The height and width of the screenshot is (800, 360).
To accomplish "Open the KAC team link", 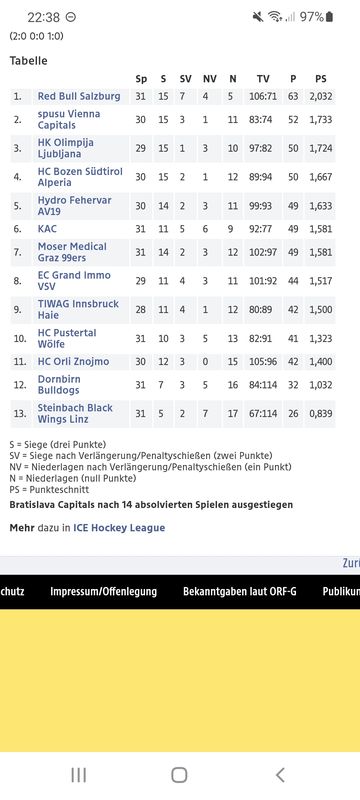I will click(x=47, y=229).
